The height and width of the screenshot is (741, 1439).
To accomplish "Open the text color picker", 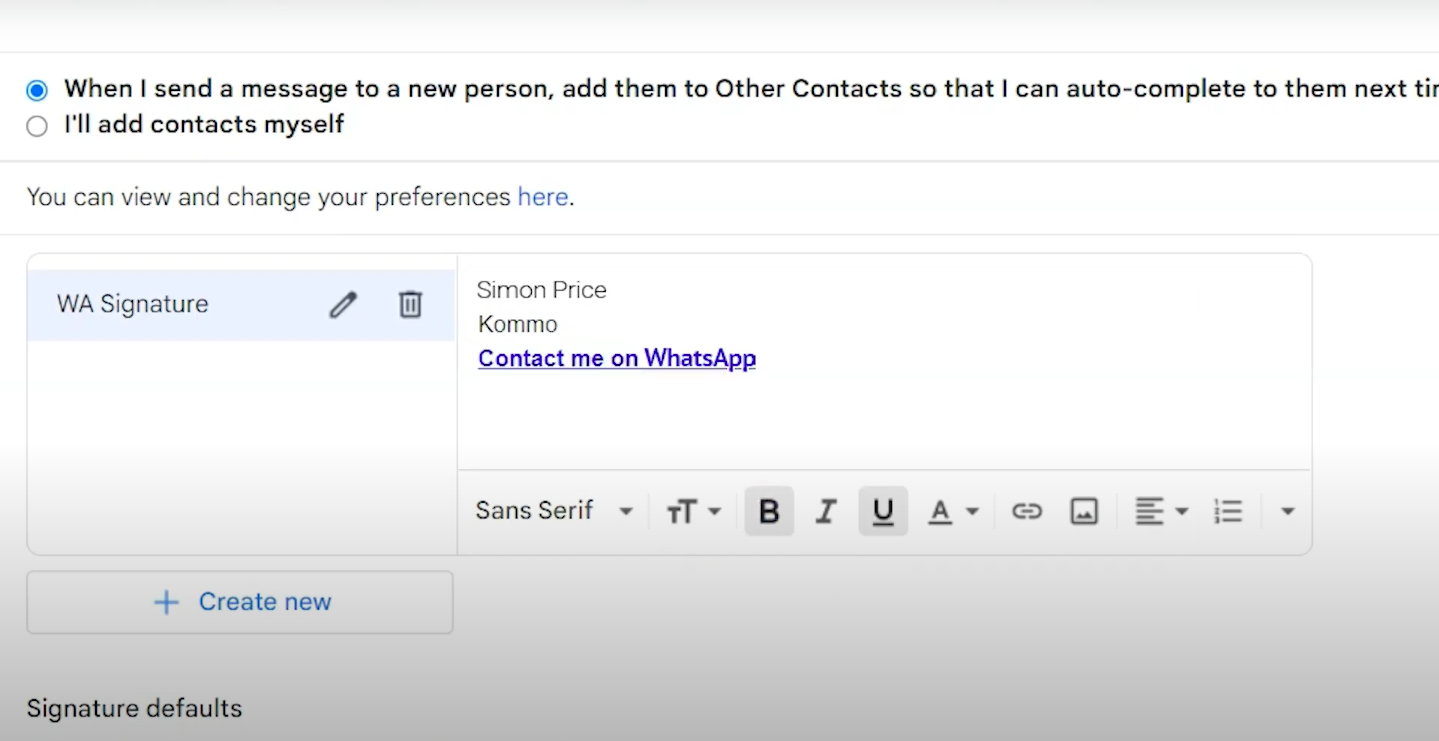I will click(x=951, y=512).
